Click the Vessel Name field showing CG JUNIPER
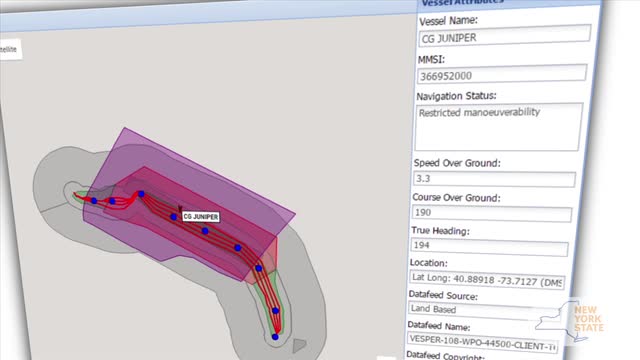Image resolution: width=640 pixels, height=360 pixels. pyautogui.click(x=504, y=36)
